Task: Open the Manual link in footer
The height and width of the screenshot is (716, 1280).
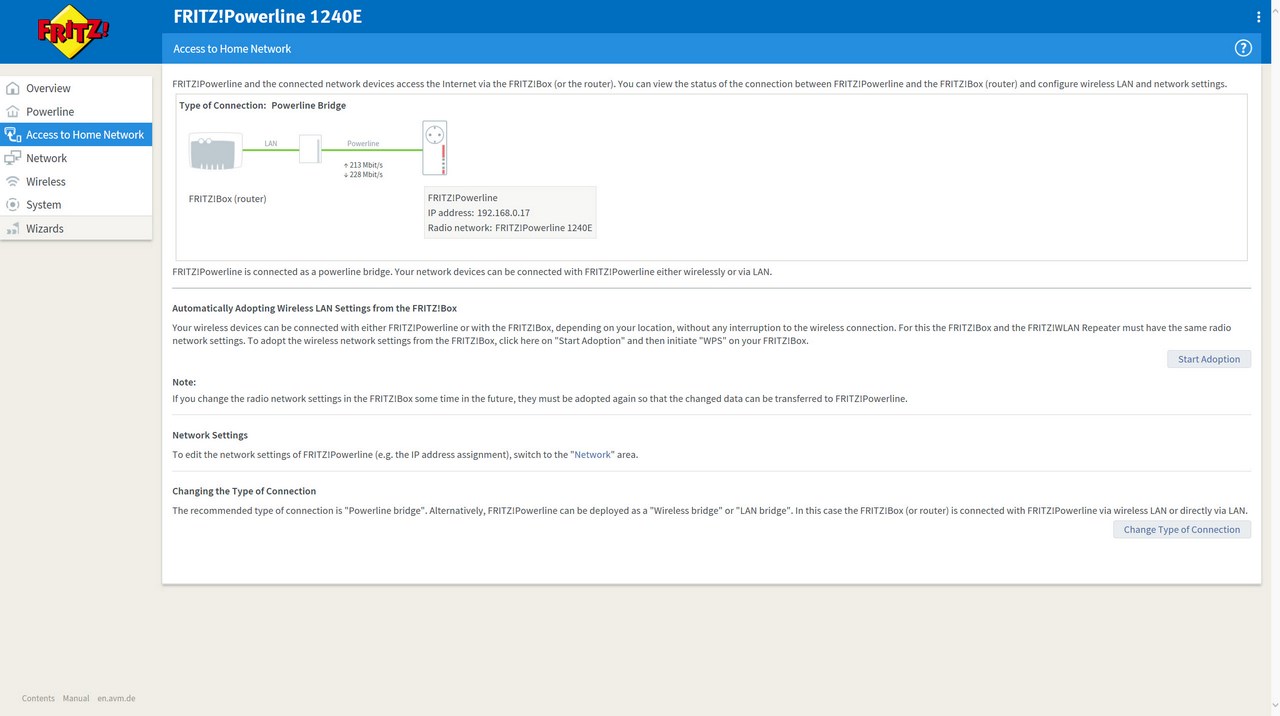Action: (x=76, y=698)
